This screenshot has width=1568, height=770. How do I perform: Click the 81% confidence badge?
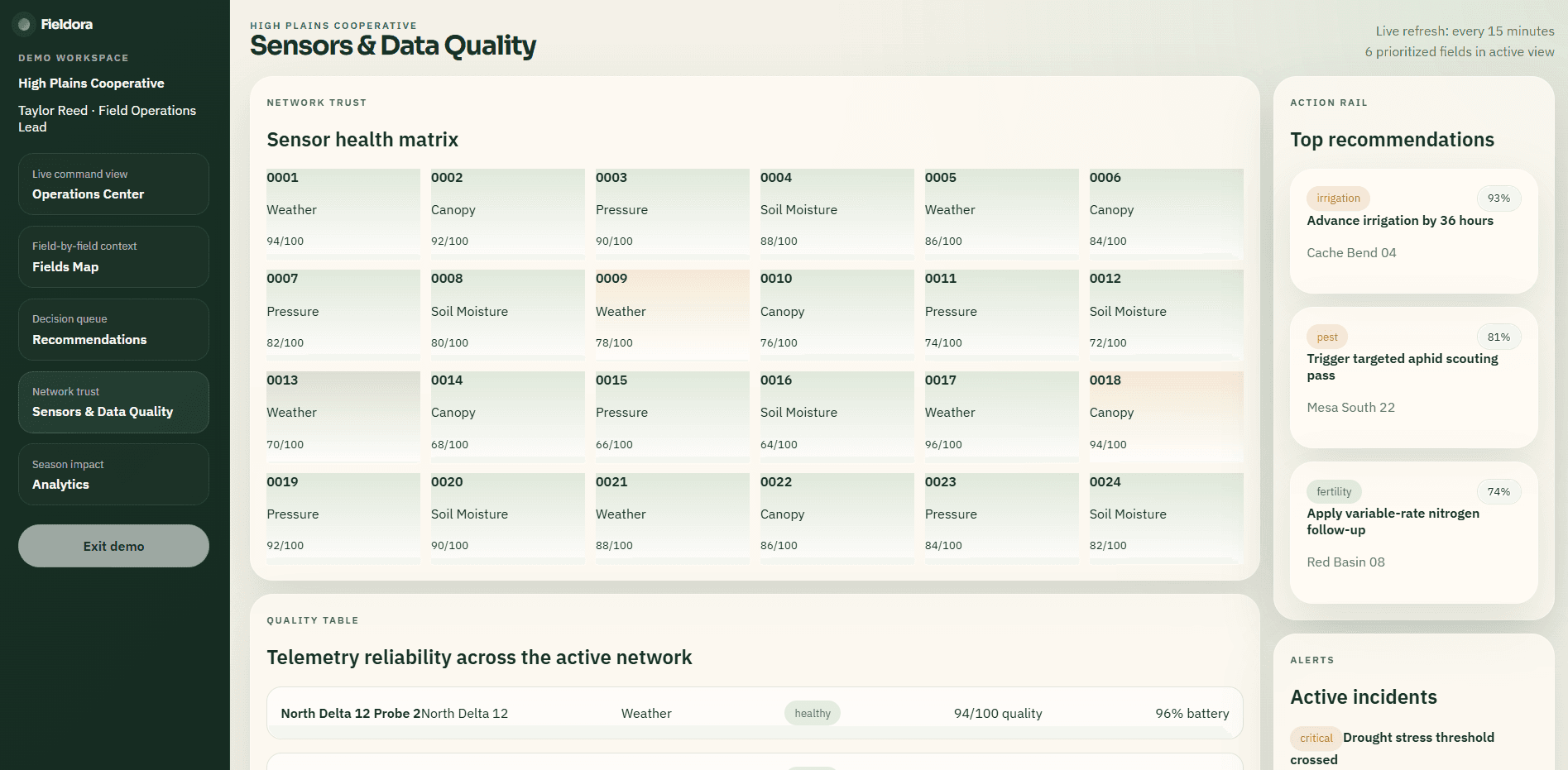1498,337
